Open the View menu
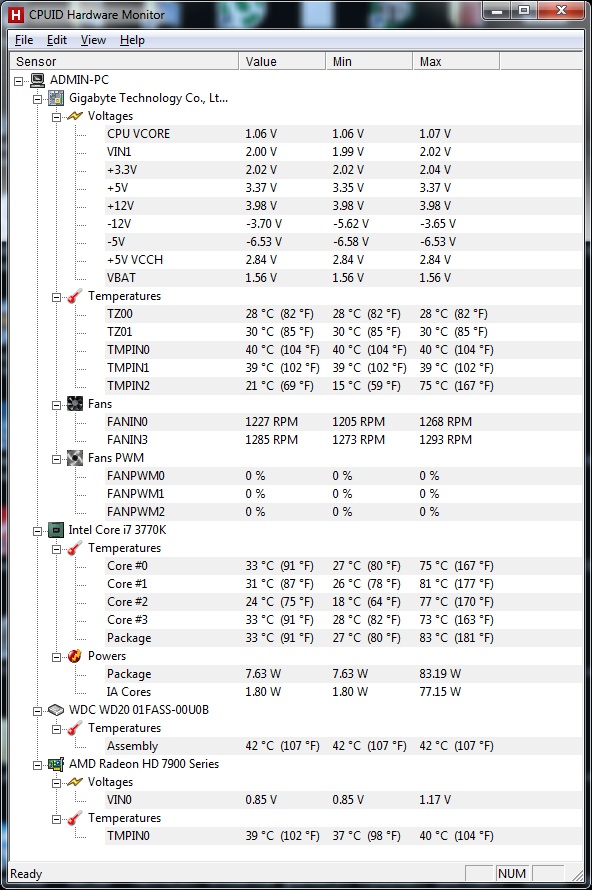Screen dimensions: 592x890 coord(93,40)
